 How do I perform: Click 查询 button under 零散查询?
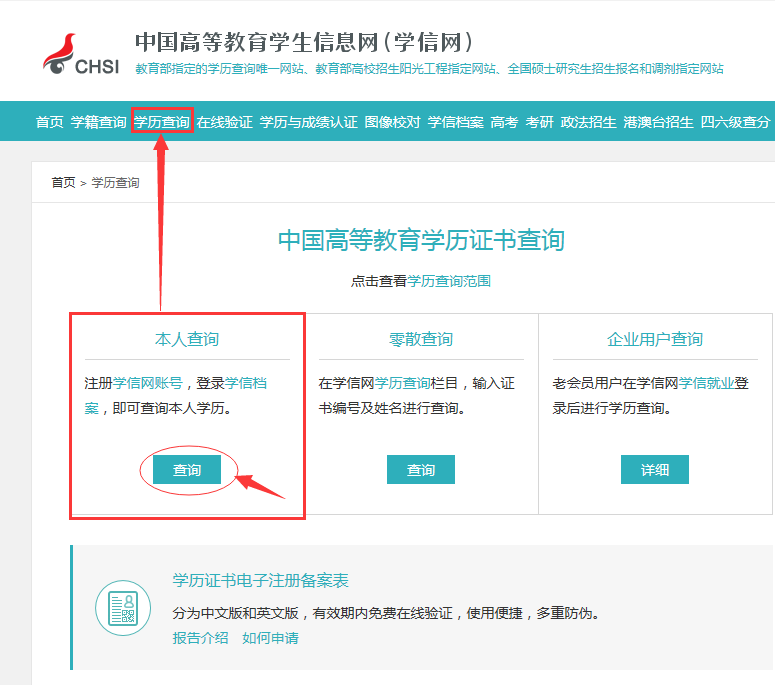[x=421, y=470]
